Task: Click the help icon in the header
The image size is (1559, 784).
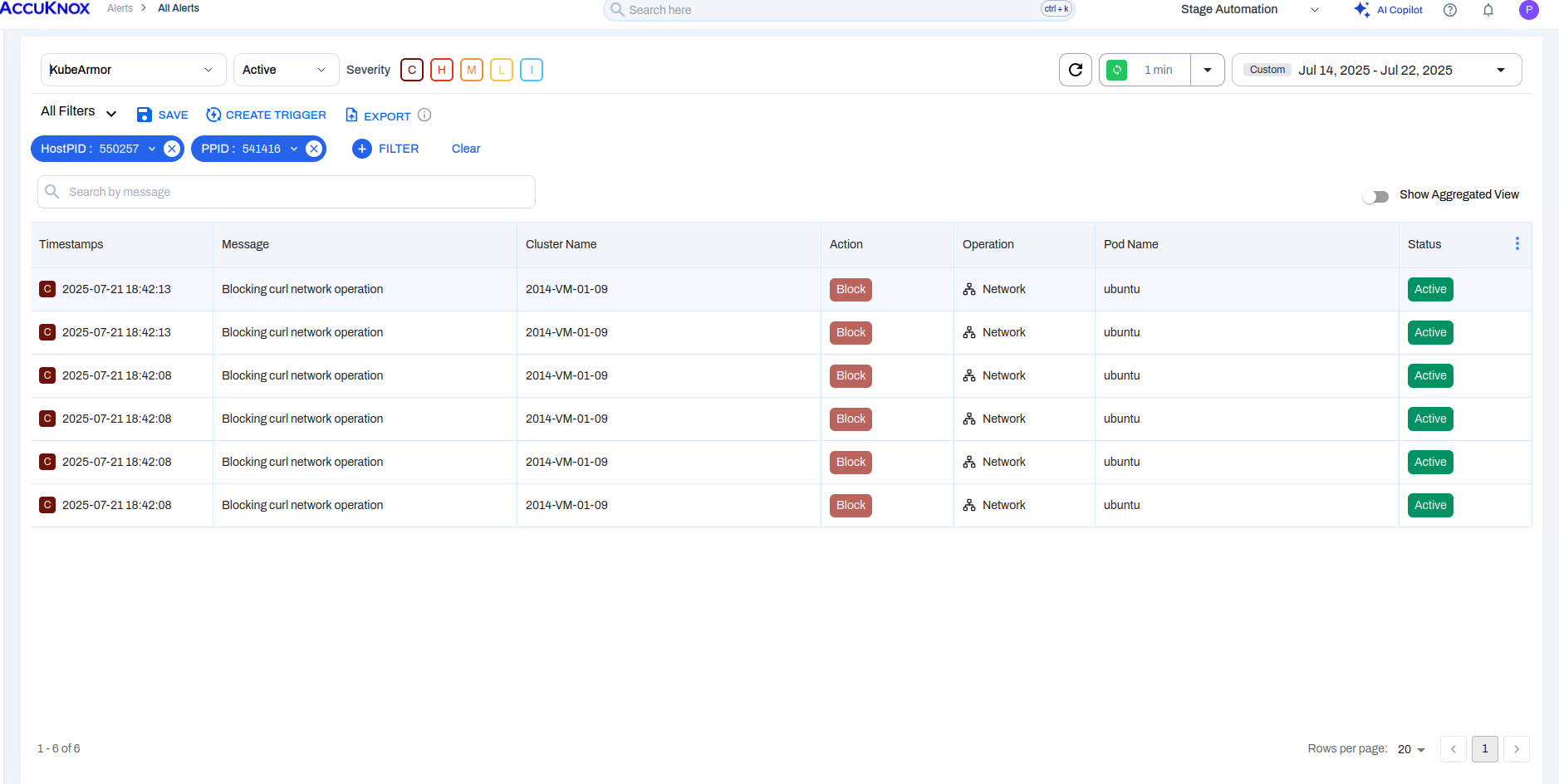Action: [1449, 10]
